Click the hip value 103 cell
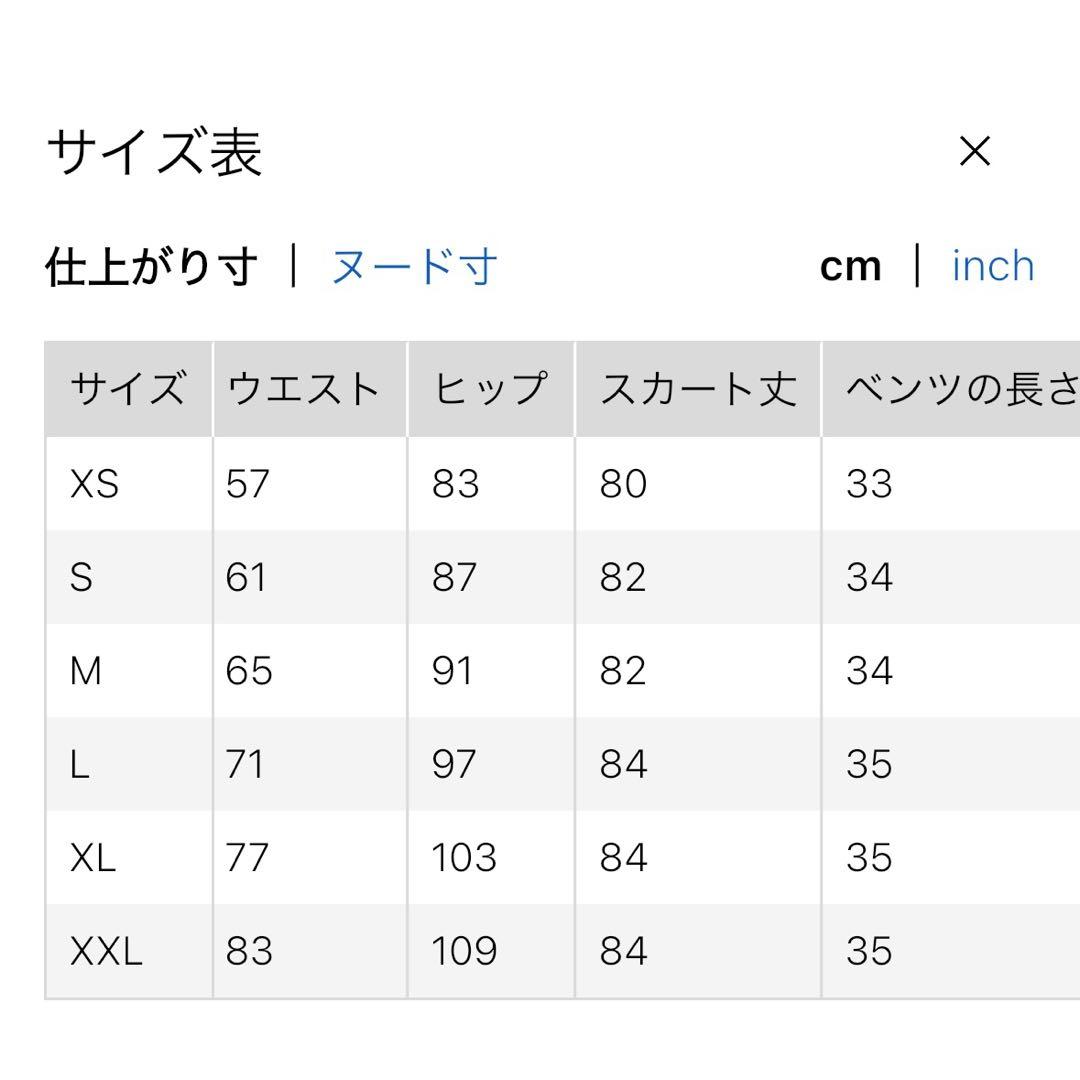 point(464,858)
